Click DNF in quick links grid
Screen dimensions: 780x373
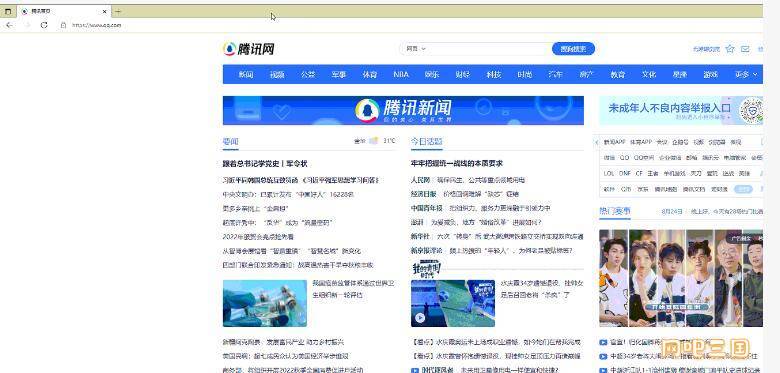pyautogui.click(x=625, y=174)
